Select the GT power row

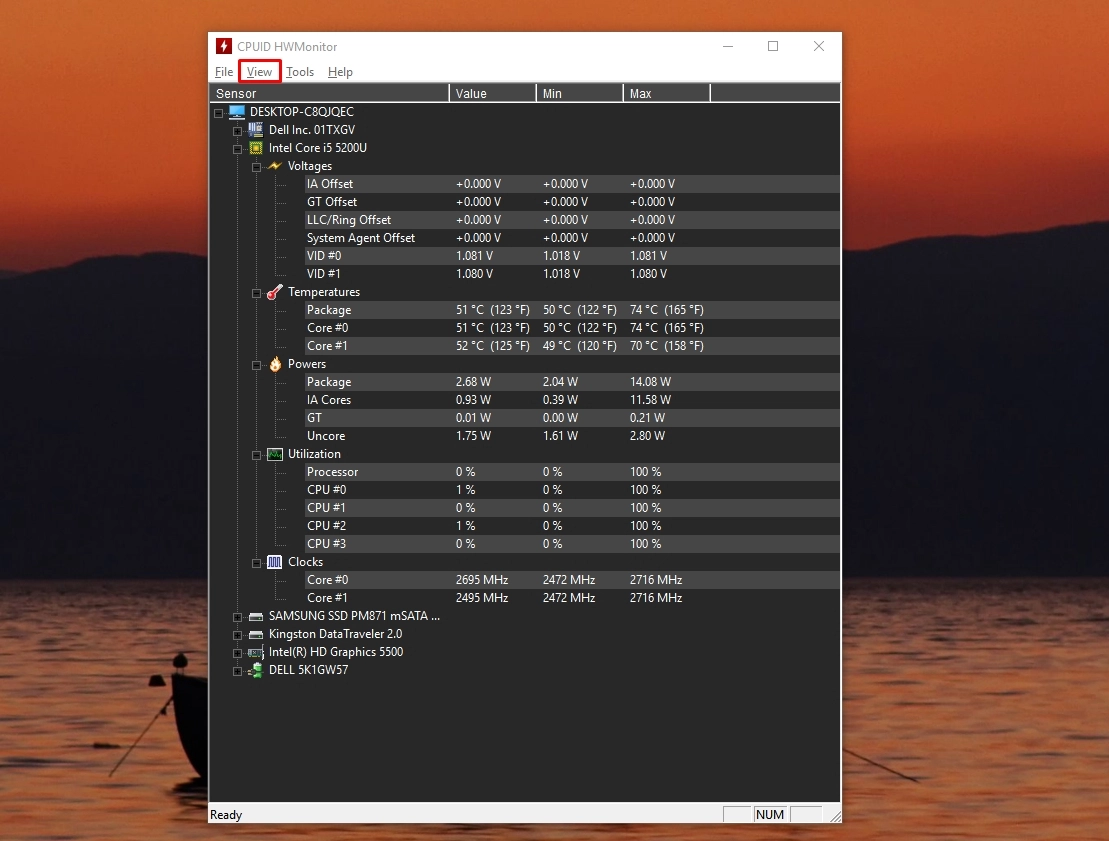[572, 417]
